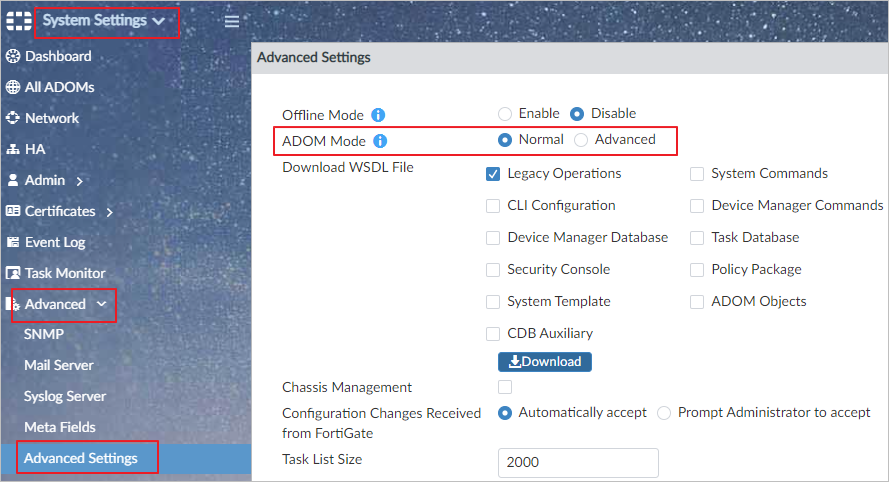Open the Syslog Server submenu item
This screenshot has width=889, height=482.
pyautogui.click(x=65, y=396)
